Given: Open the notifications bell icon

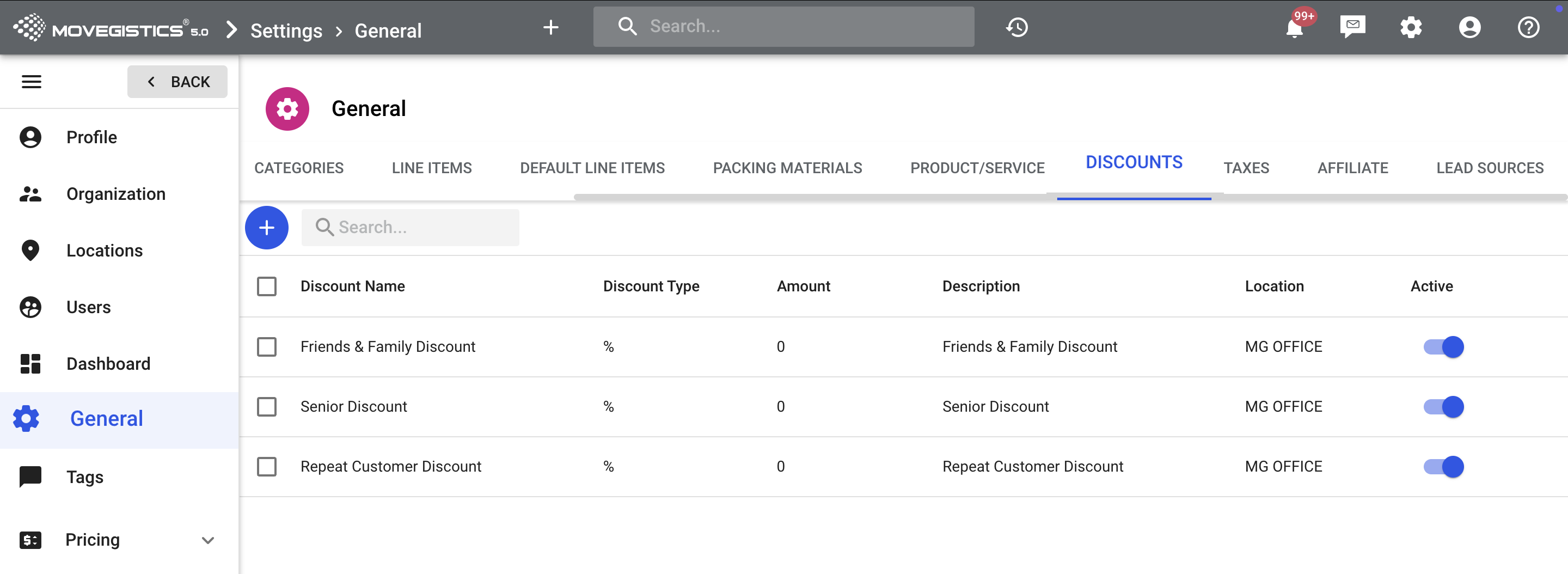Looking at the screenshot, I should click(x=1294, y=28).
